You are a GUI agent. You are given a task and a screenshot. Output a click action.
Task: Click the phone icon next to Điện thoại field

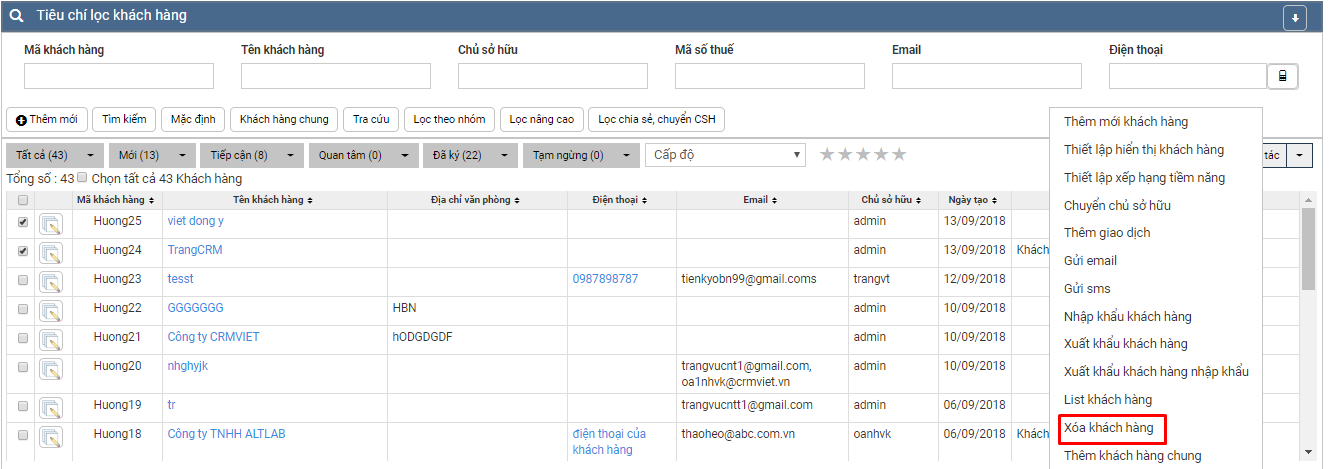[1282, 77]
